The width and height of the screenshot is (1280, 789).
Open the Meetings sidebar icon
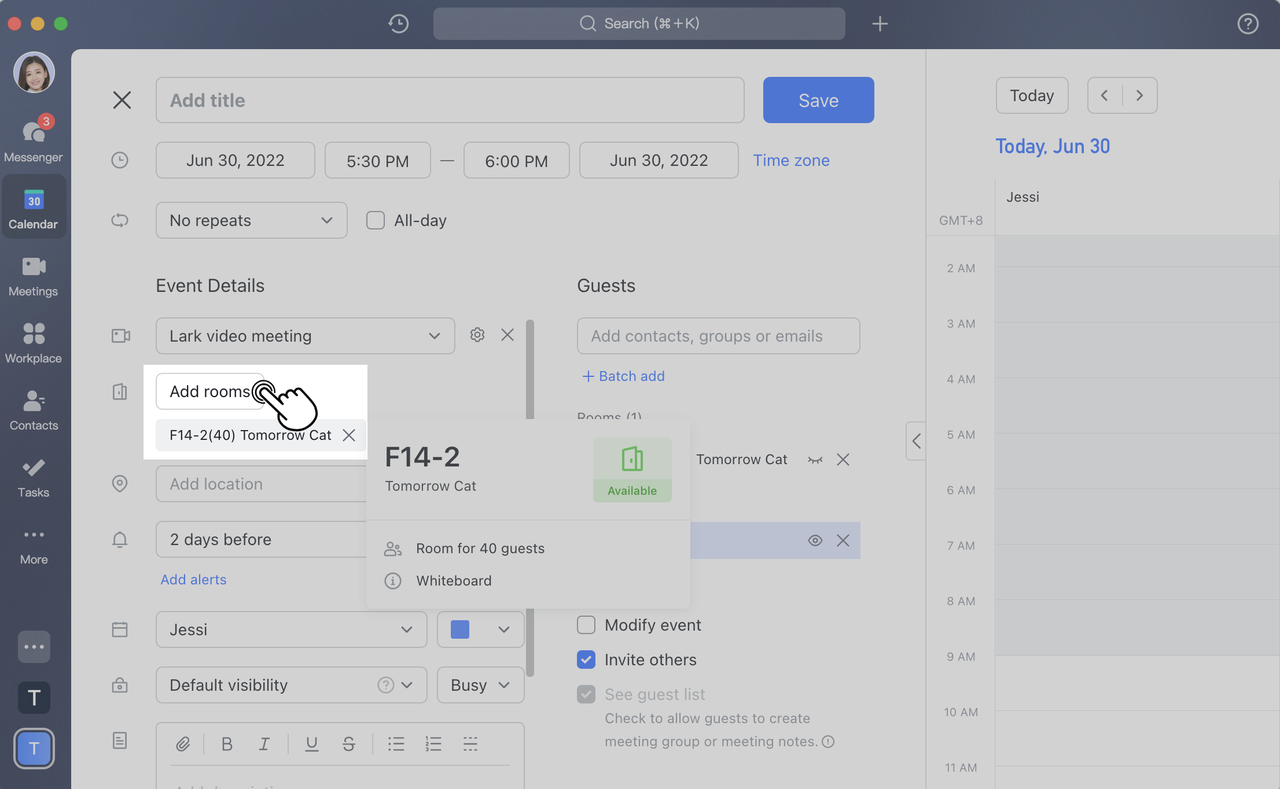point(33,274)
